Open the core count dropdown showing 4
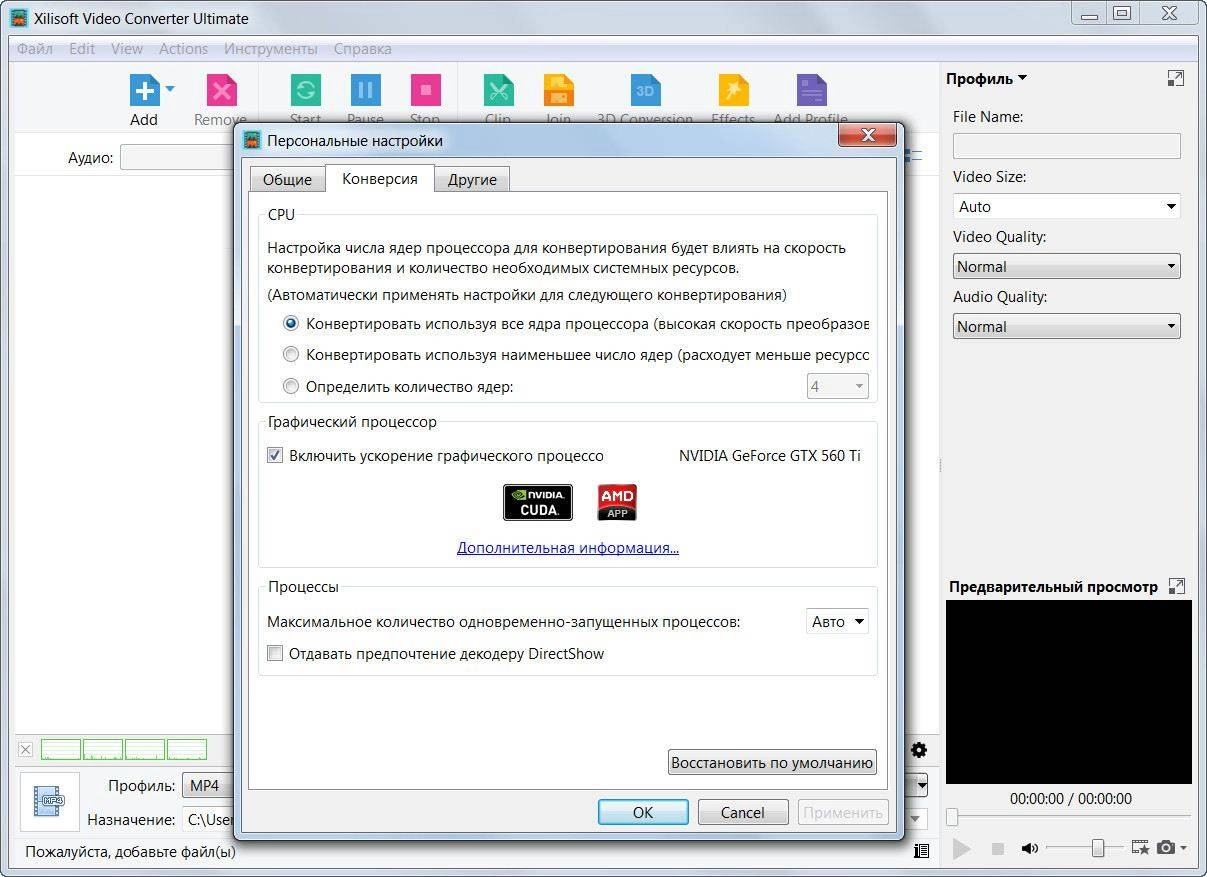 [x=838, y=386]
